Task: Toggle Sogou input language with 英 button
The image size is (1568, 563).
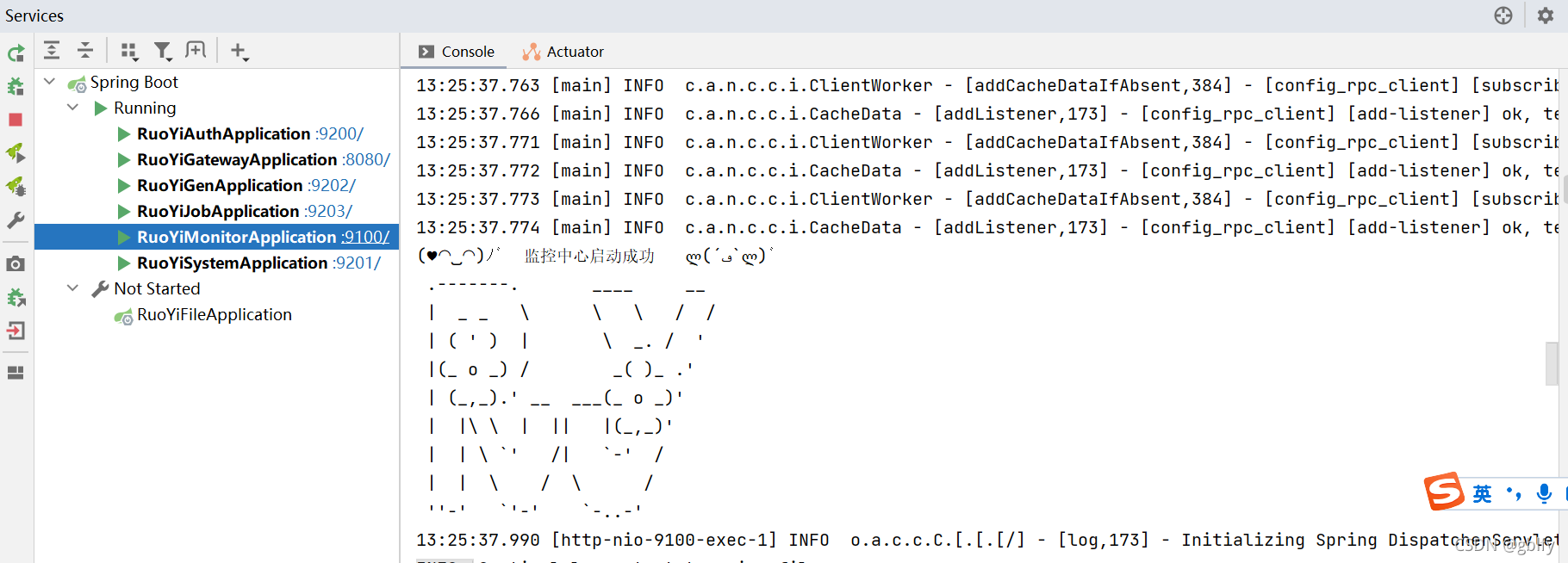Action: (x=1482, y=493)
